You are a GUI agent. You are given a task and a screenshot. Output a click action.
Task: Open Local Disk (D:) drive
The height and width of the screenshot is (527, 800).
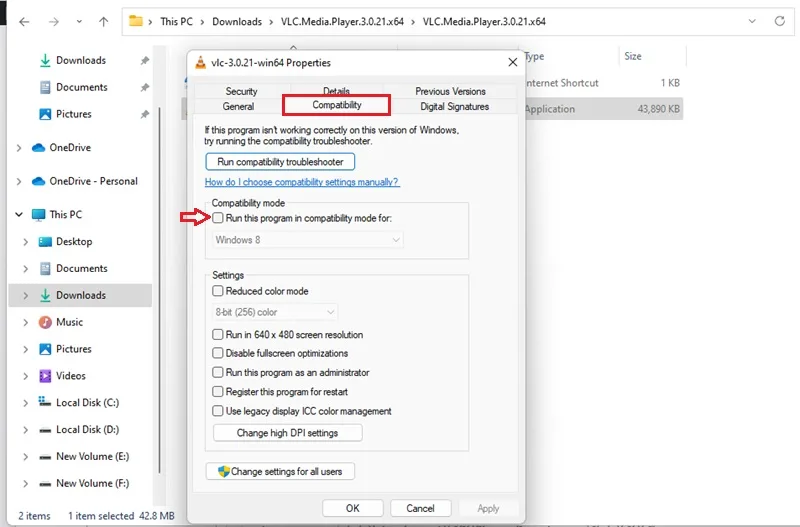click(87, 430)
